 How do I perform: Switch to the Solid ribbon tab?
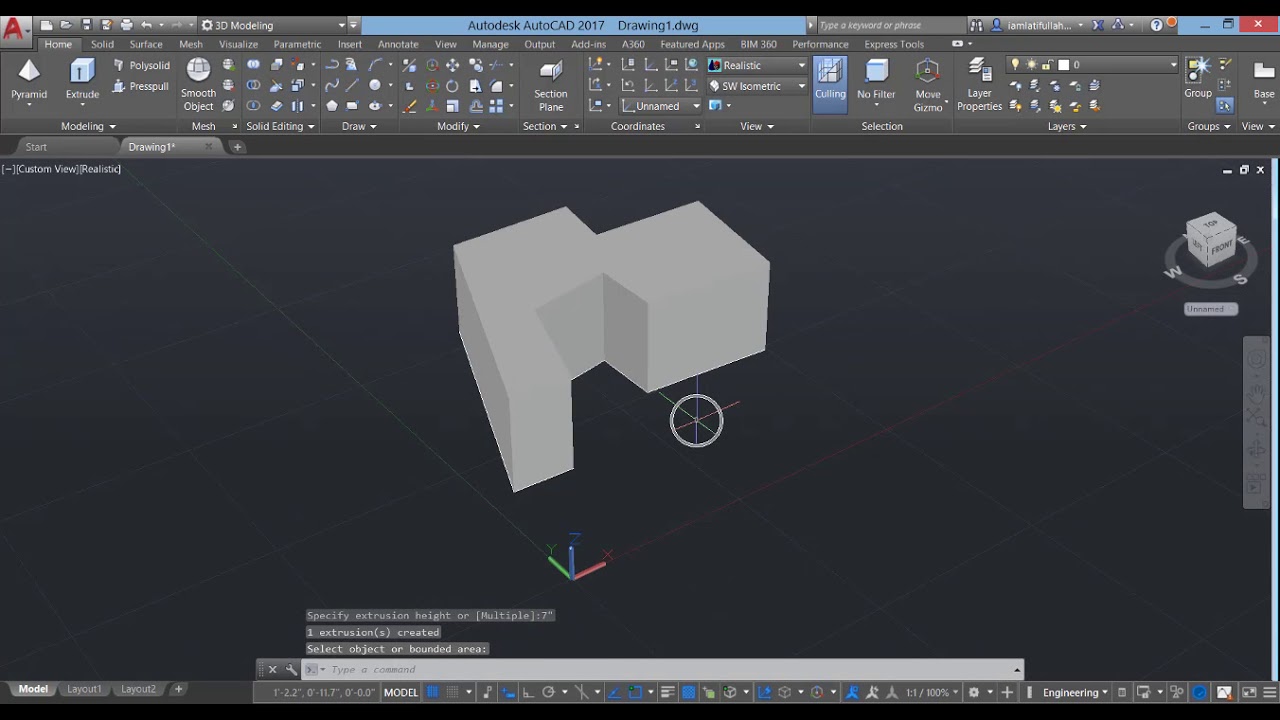(102, 44)
